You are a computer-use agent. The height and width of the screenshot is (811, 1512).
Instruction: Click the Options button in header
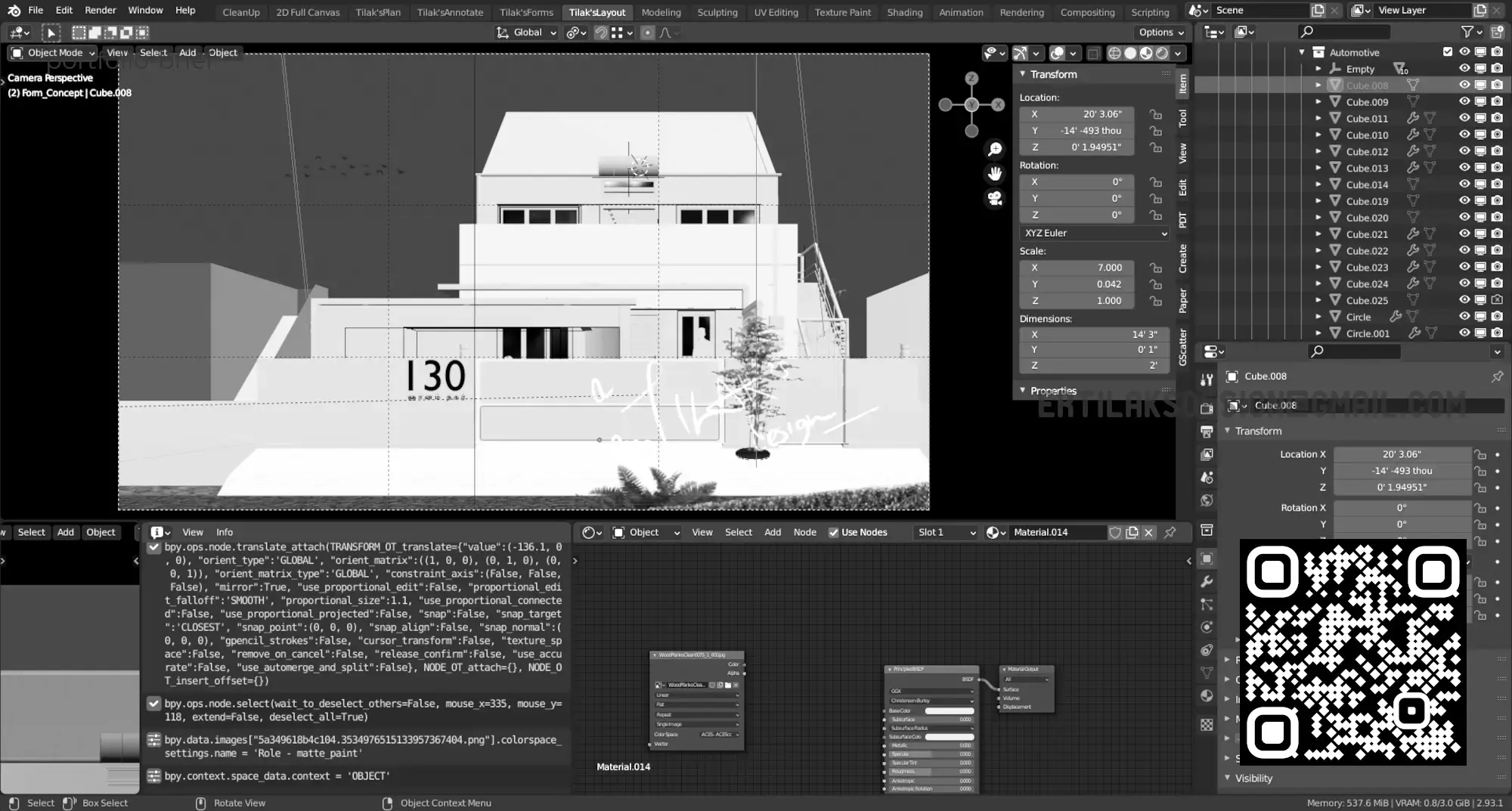click(x=1161, y=33)
